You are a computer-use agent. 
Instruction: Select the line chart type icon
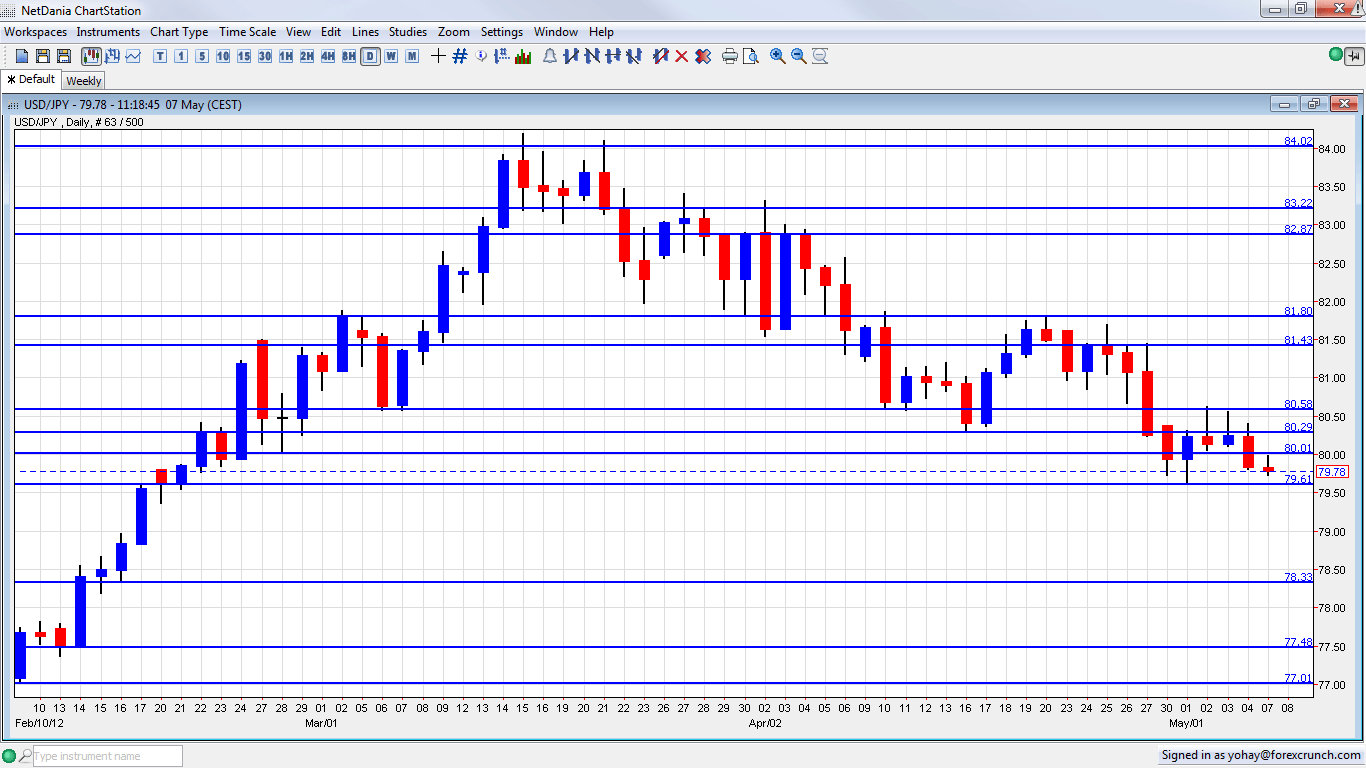[x=133, y=56]
